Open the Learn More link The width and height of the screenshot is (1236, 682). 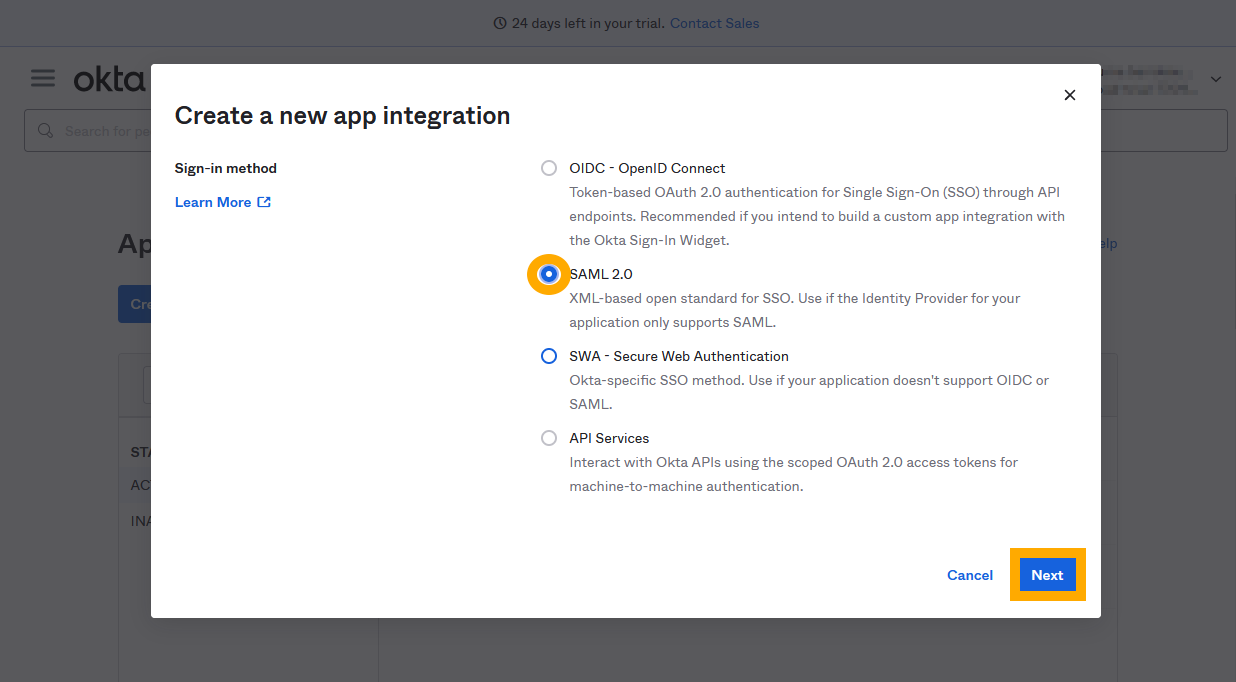click(x=223, y=202)
